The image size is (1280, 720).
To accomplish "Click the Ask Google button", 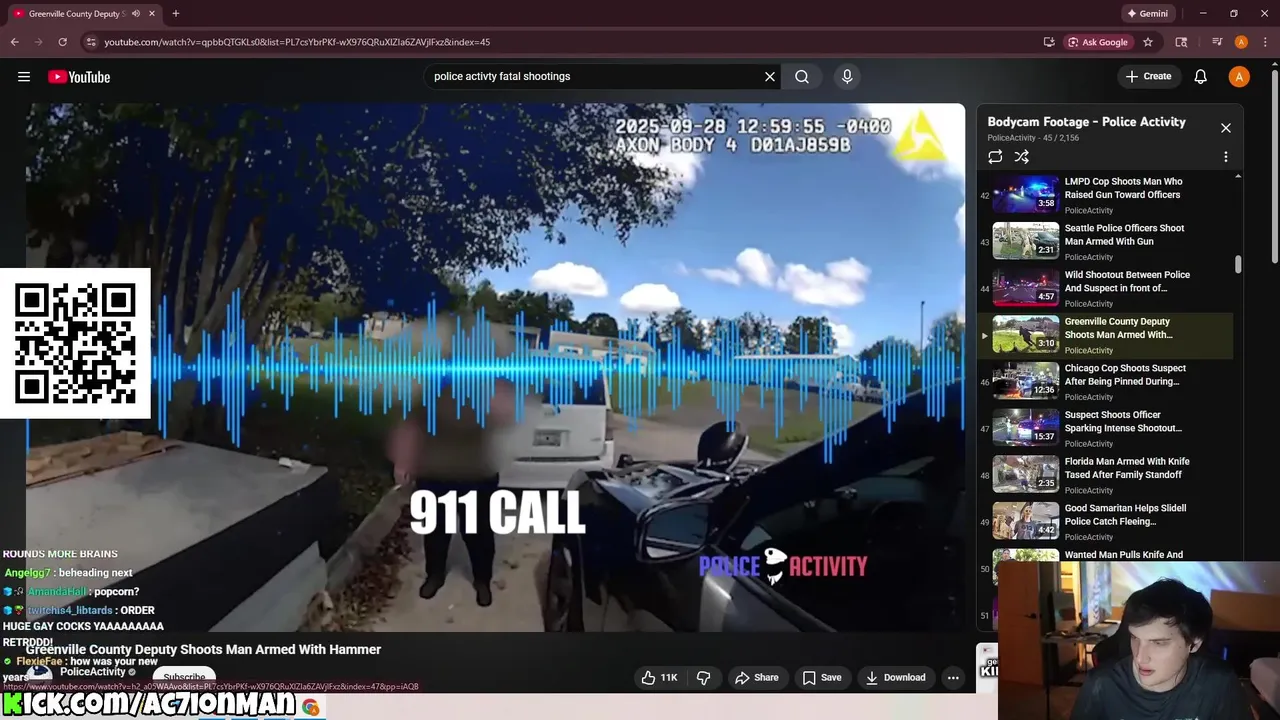I will coord(1097,42).
